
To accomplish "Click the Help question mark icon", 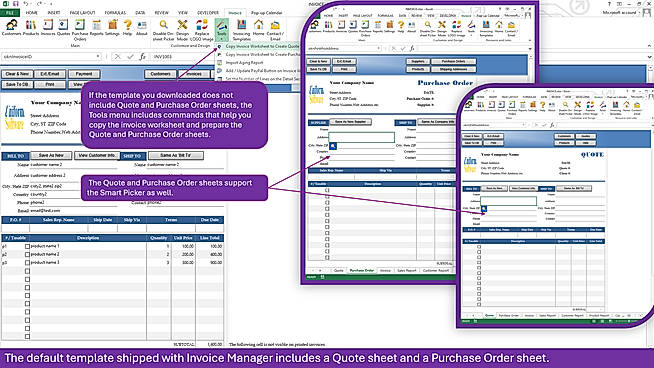I will point(128,28).
